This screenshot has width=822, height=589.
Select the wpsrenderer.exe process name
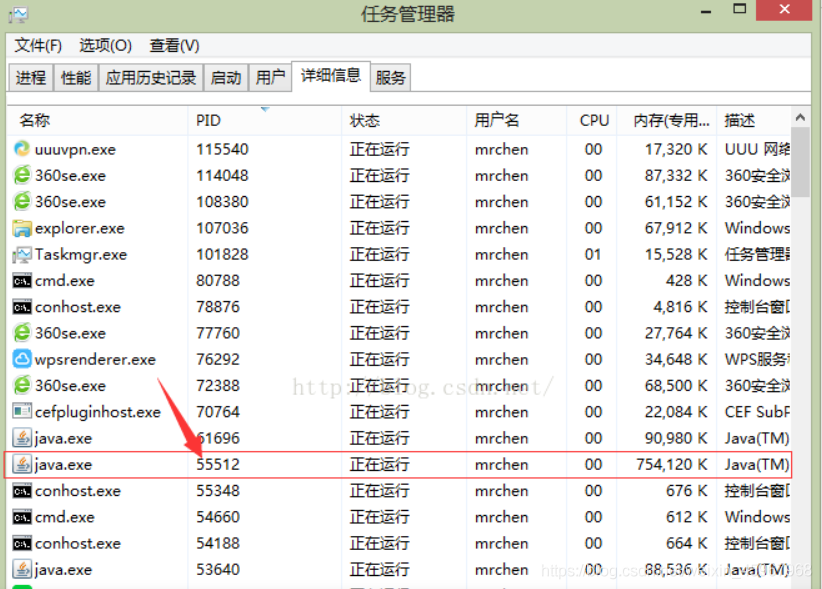[95, 359]
